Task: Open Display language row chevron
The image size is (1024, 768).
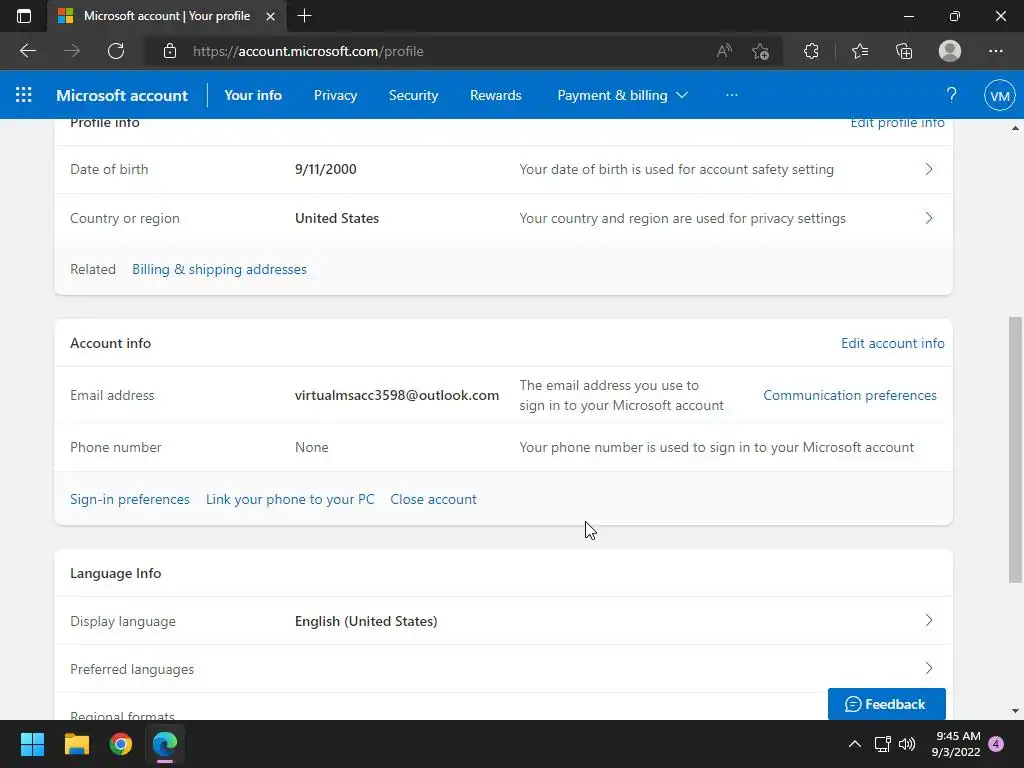Action: pyautogui.click(x=929, y=620)
